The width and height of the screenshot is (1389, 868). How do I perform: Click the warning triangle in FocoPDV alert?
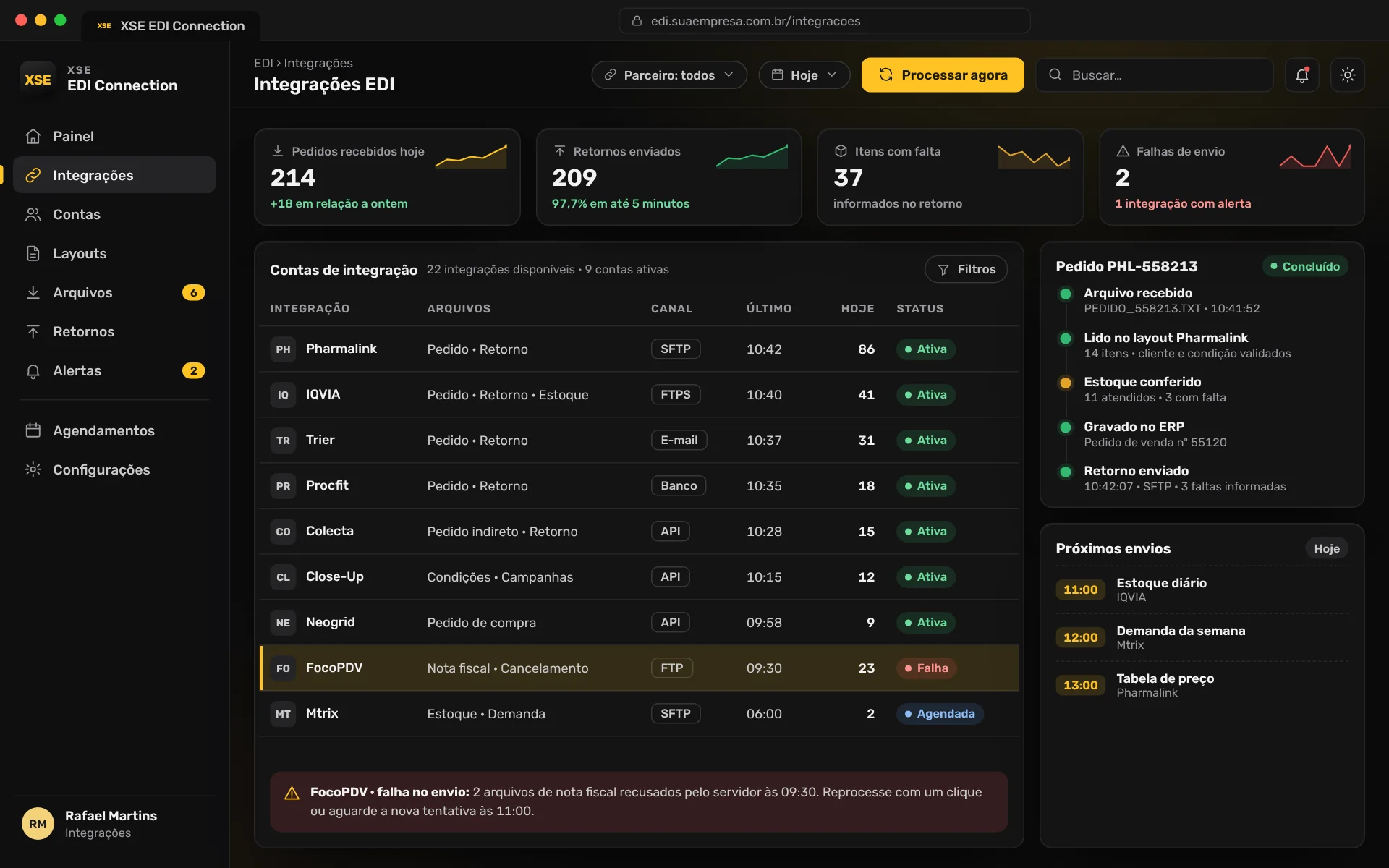pyautogui.click(x=292, y=793)
